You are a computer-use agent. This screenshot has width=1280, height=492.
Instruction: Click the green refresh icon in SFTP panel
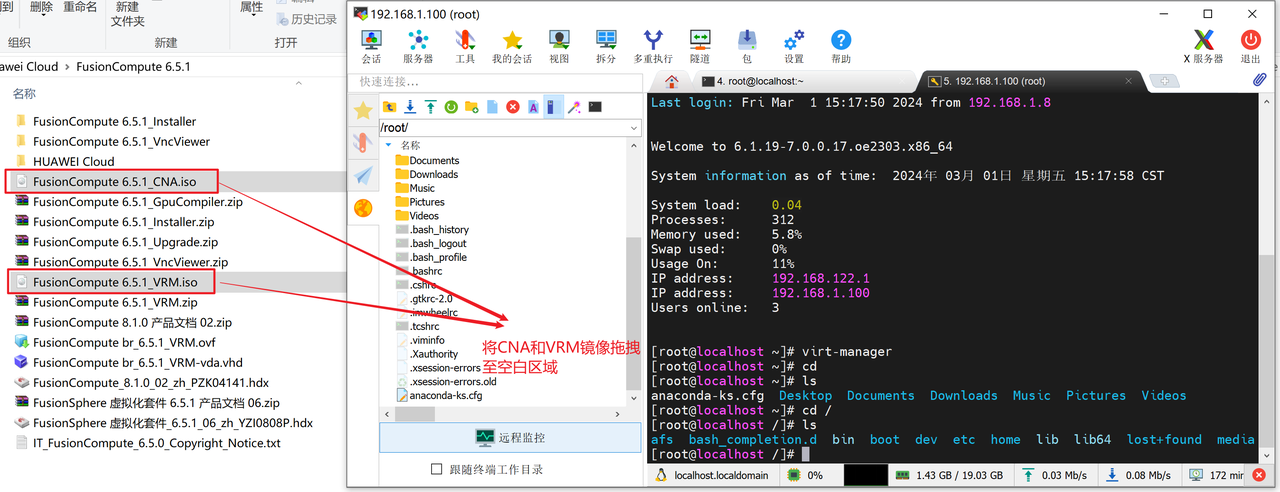[x=451, y=107]
